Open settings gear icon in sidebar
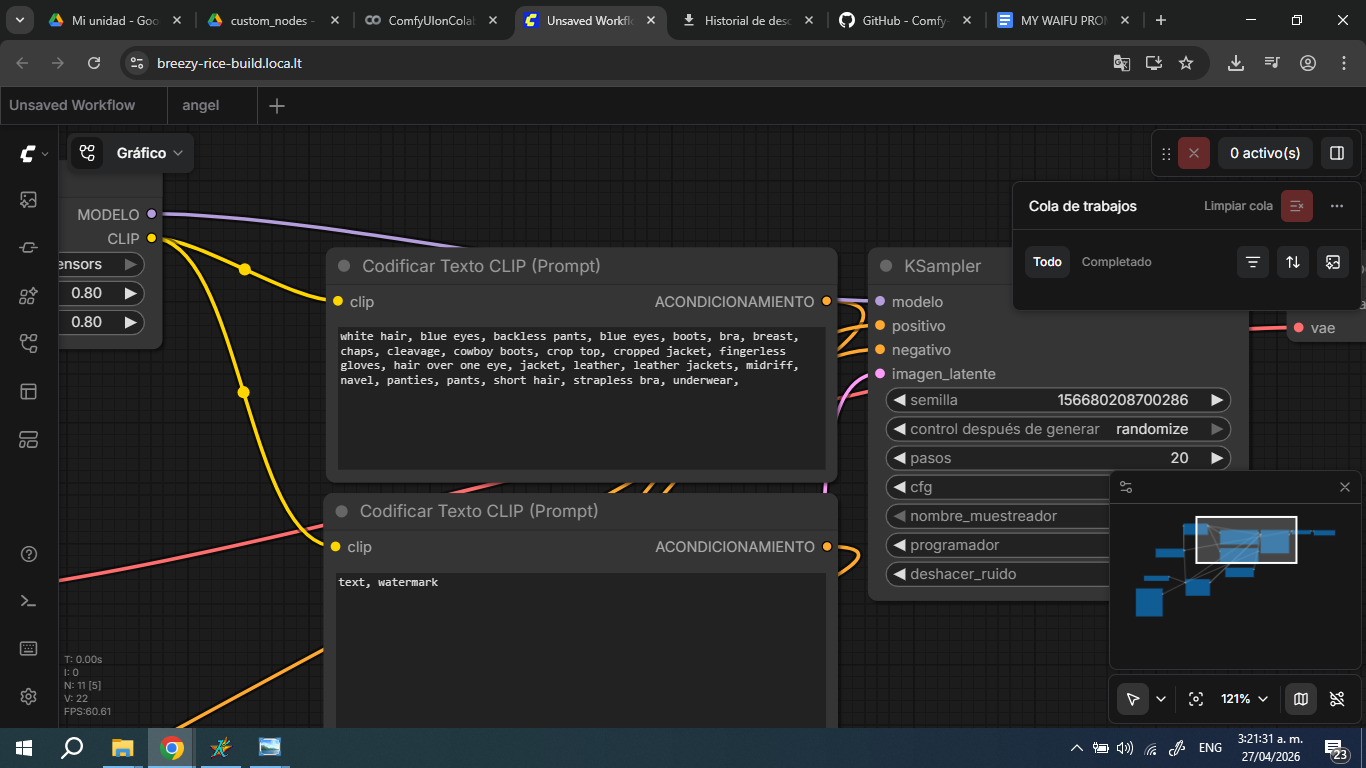The width and height of the screenshot is (1366, 768). (29, 696)
